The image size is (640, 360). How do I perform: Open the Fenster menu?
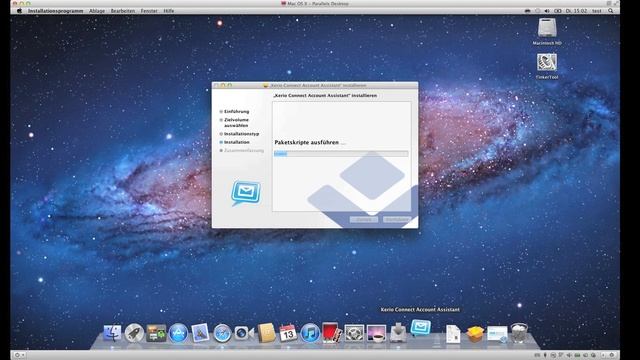[x=149, y=11]
